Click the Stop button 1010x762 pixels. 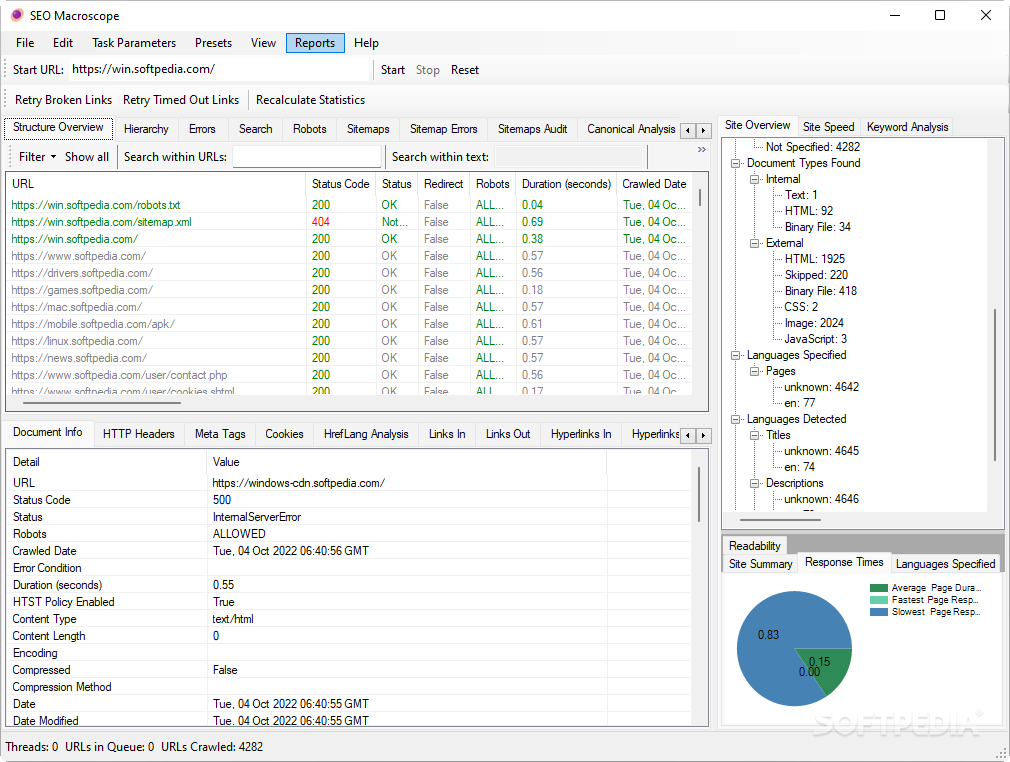pyautogui.click(x=428, y=70)
